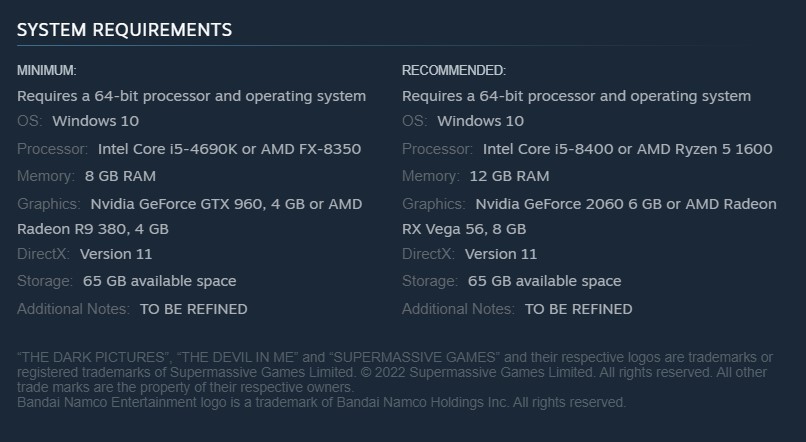Click minimum OS Windows 10 value
Viewport: 806px width, 442px height.
96,121
